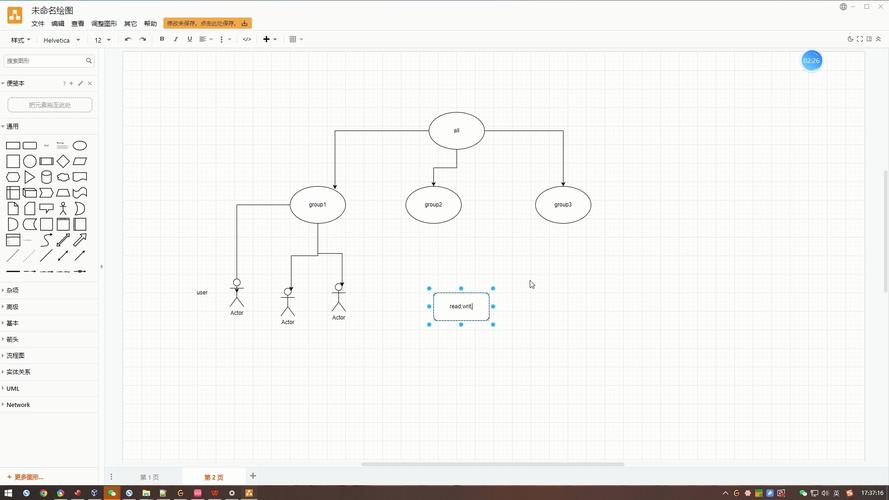Edit the scratchpad with pencil icon
Image resolution: width=889 pixels, height=500 pixels.
click(81, 83)
